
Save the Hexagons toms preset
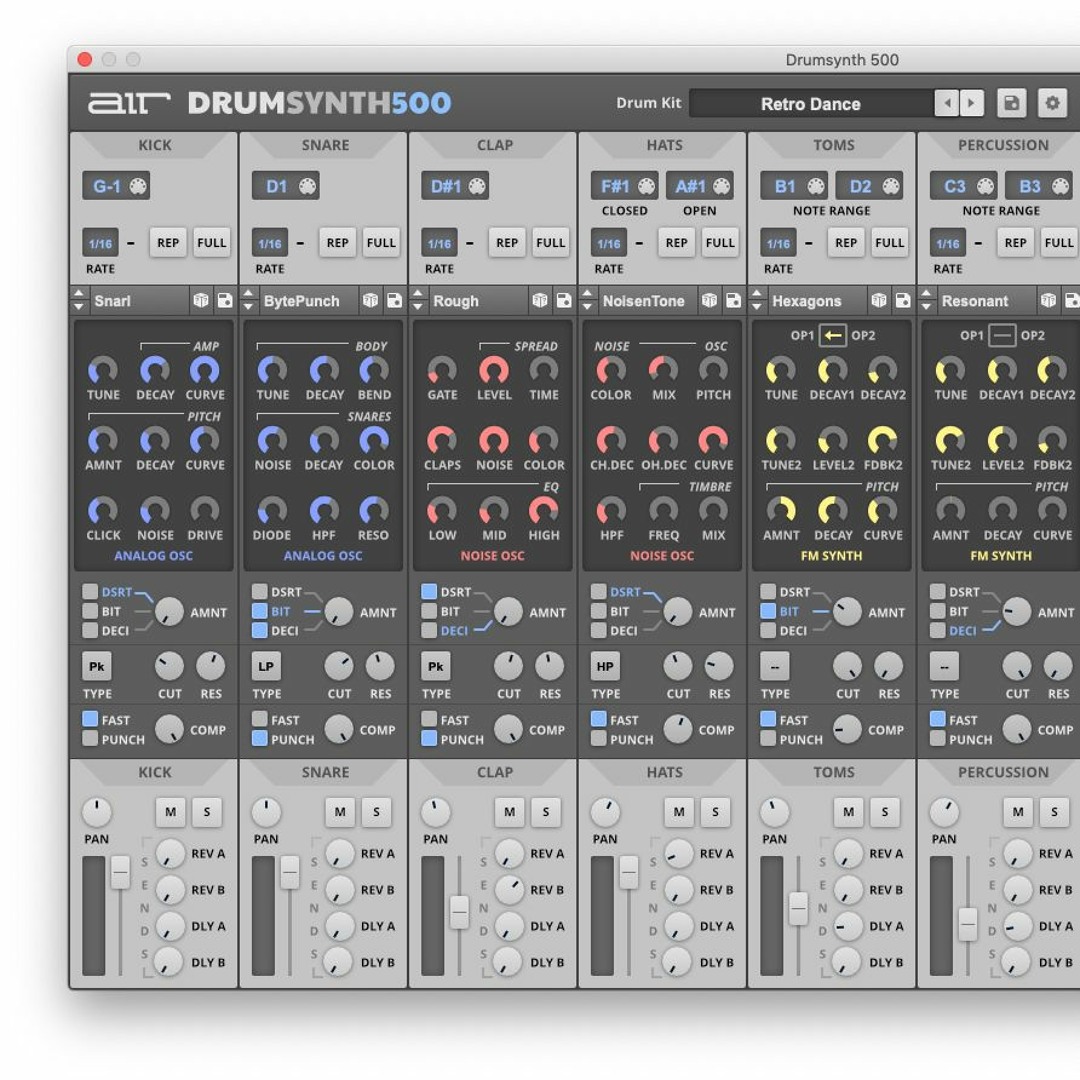[x=903, y=300]
